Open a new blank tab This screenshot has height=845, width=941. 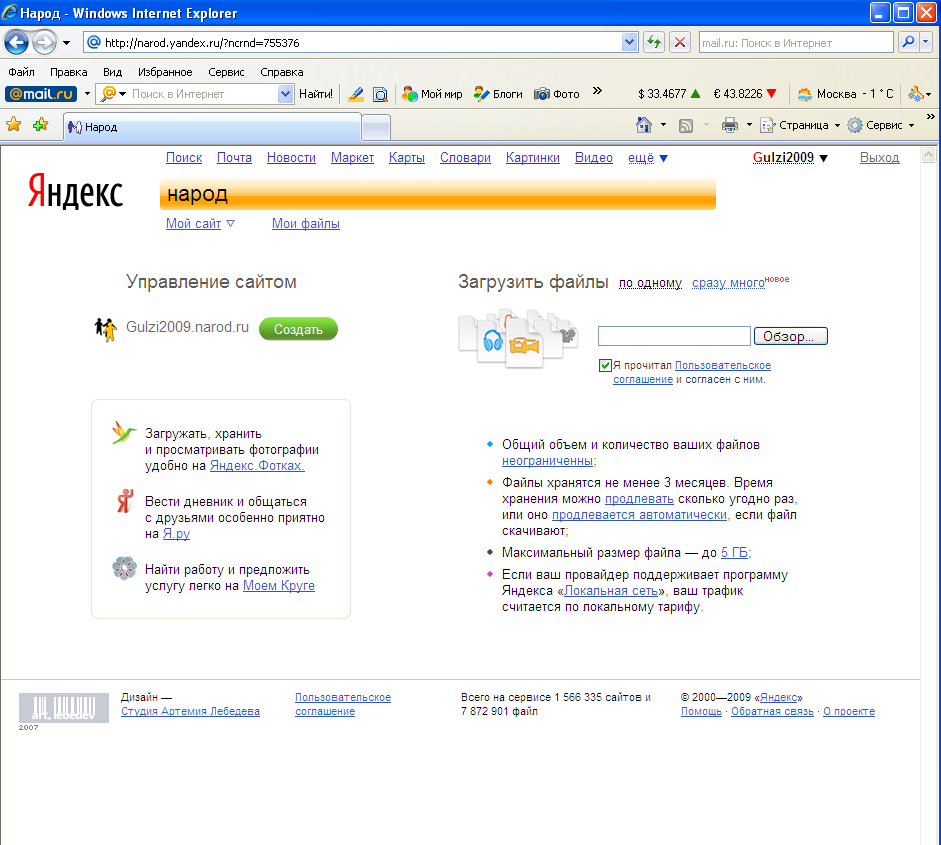(x=376, y=127)
